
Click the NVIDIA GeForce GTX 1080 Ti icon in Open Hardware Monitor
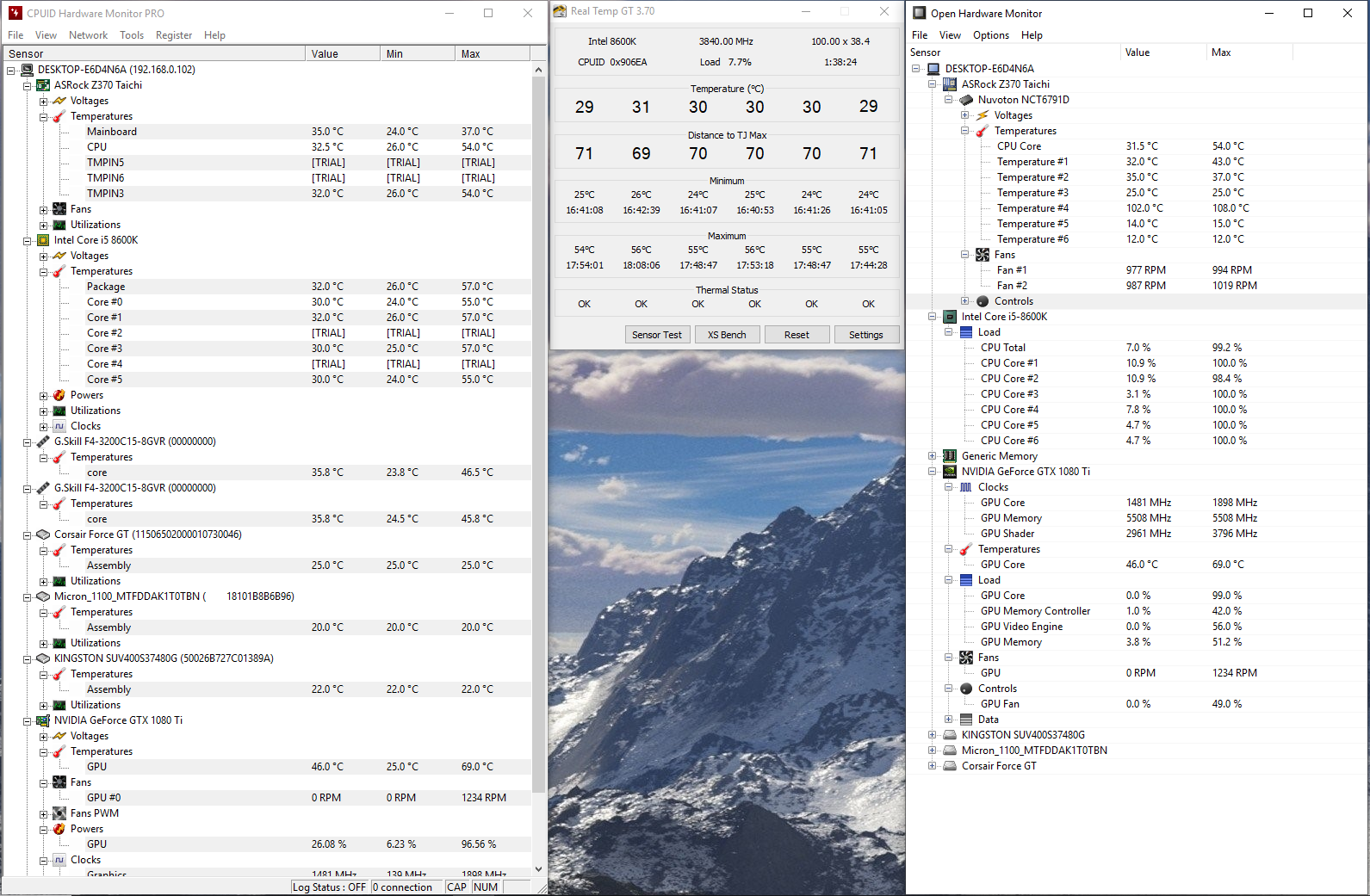point(950,472)
